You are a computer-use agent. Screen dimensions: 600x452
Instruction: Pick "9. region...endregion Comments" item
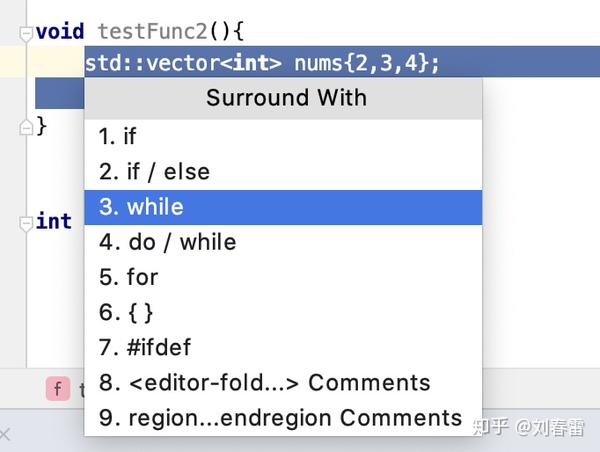tap(280, 418)
